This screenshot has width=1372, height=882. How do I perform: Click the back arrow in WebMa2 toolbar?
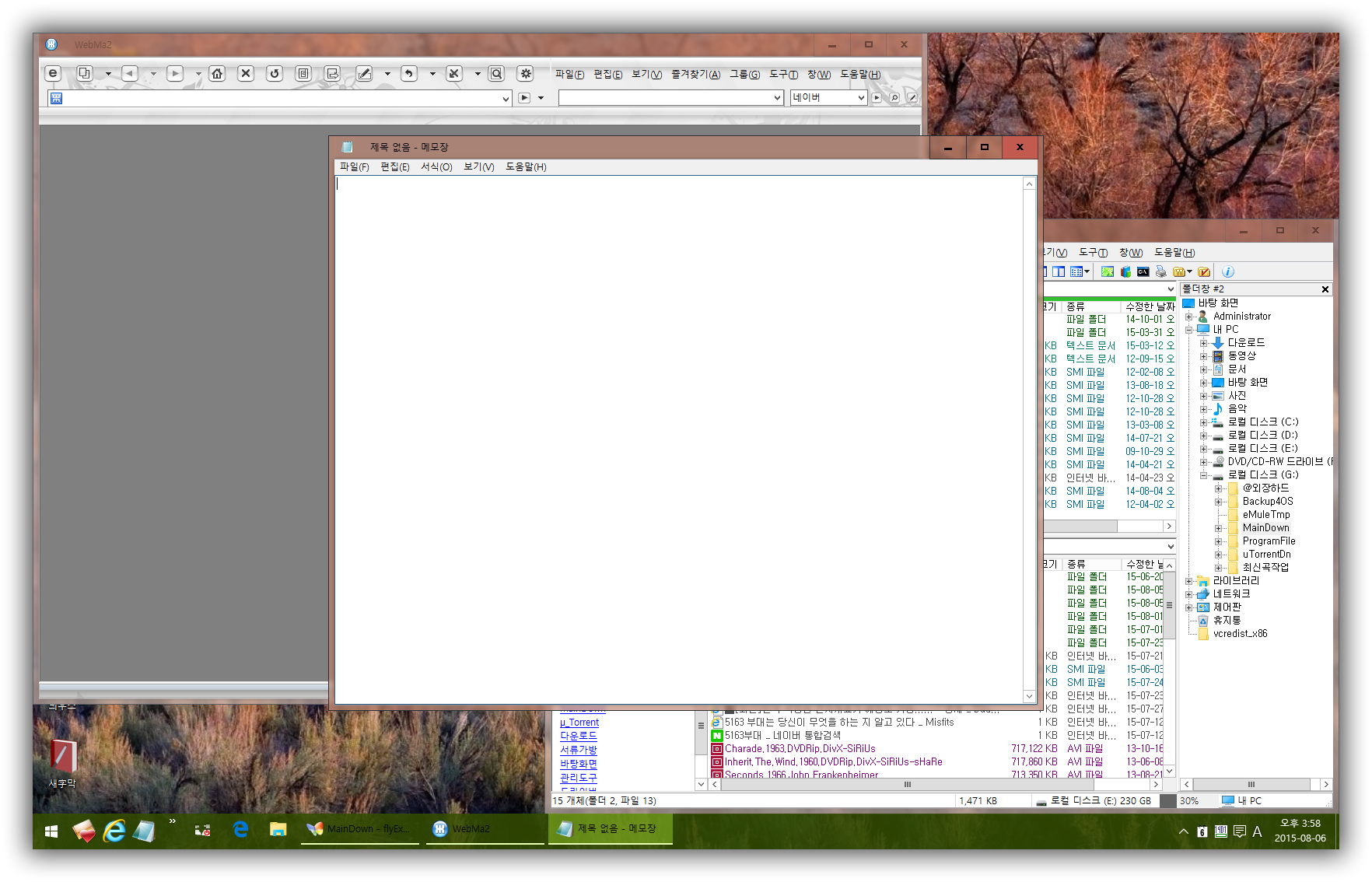(130, 74)
